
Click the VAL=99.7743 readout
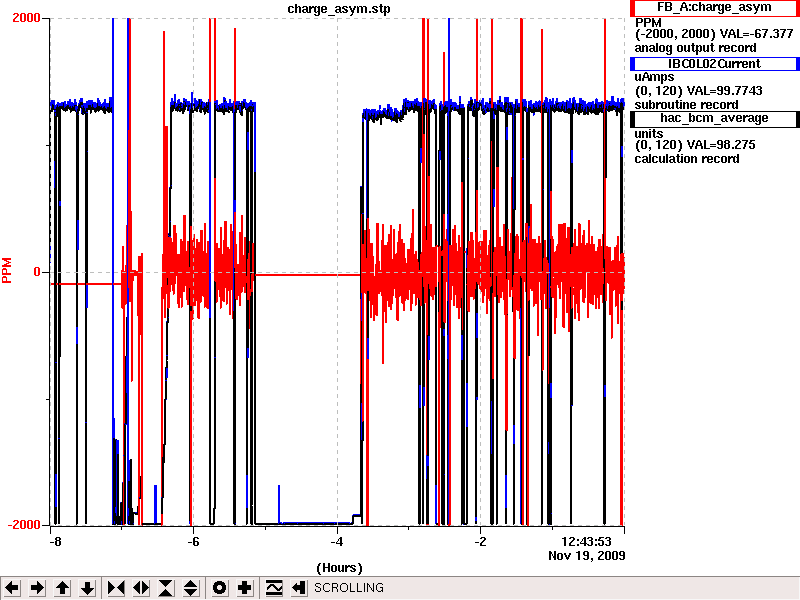point(724,91)
